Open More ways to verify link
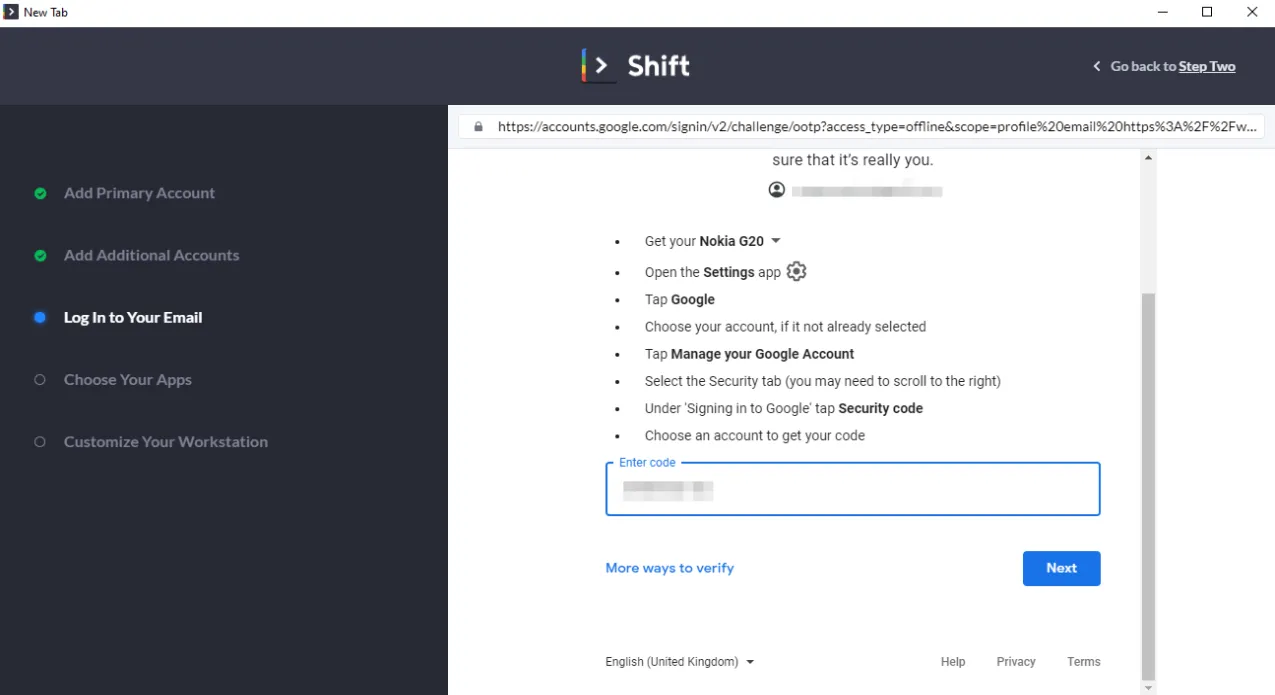 [669, 568]
